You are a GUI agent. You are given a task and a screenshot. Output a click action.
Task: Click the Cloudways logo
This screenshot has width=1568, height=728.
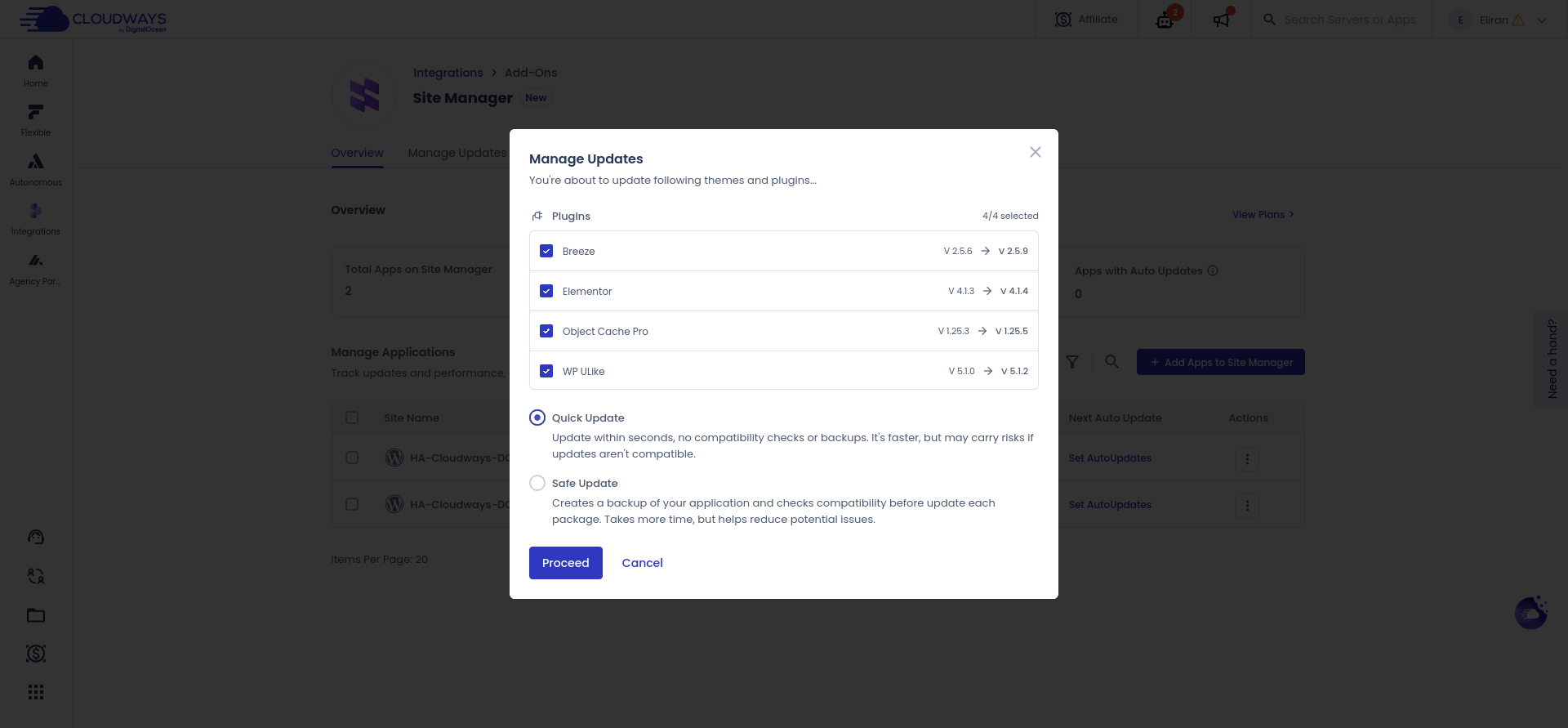[x=93, y=19]
